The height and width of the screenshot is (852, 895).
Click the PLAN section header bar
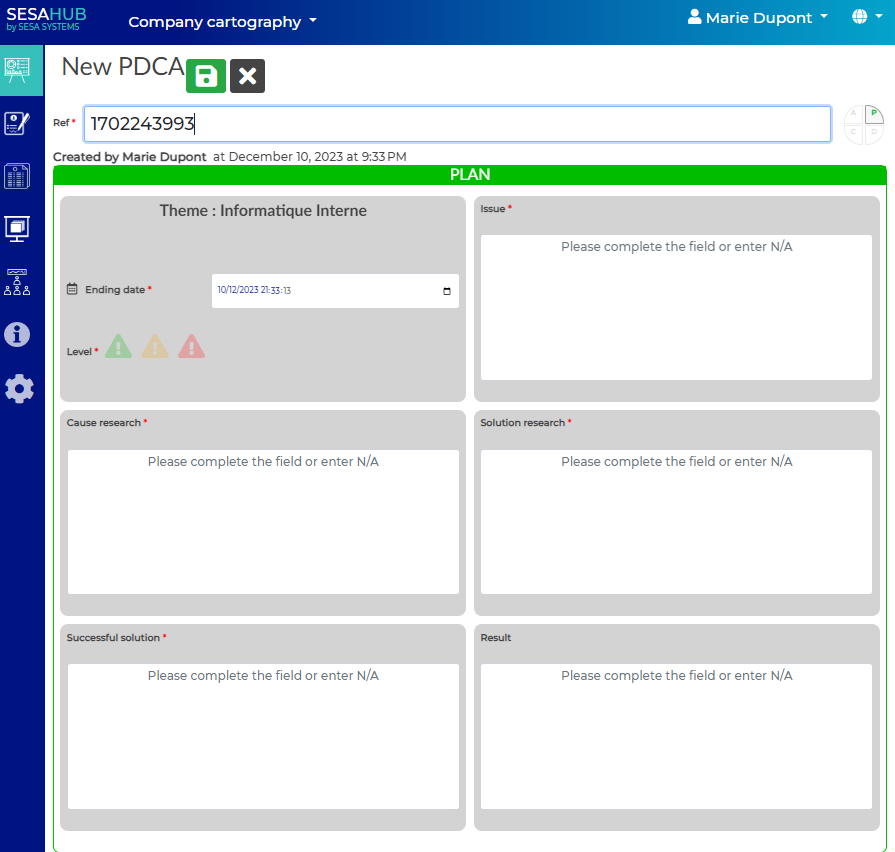(x=470, y=175)
